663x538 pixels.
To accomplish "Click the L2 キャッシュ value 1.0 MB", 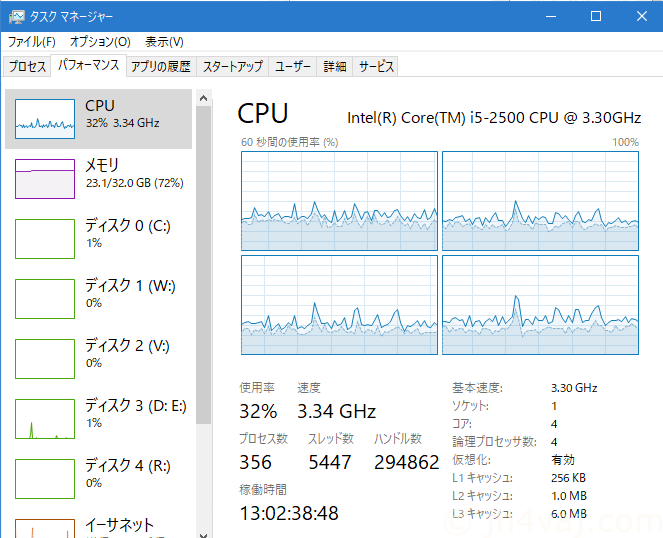I will 569,496.
